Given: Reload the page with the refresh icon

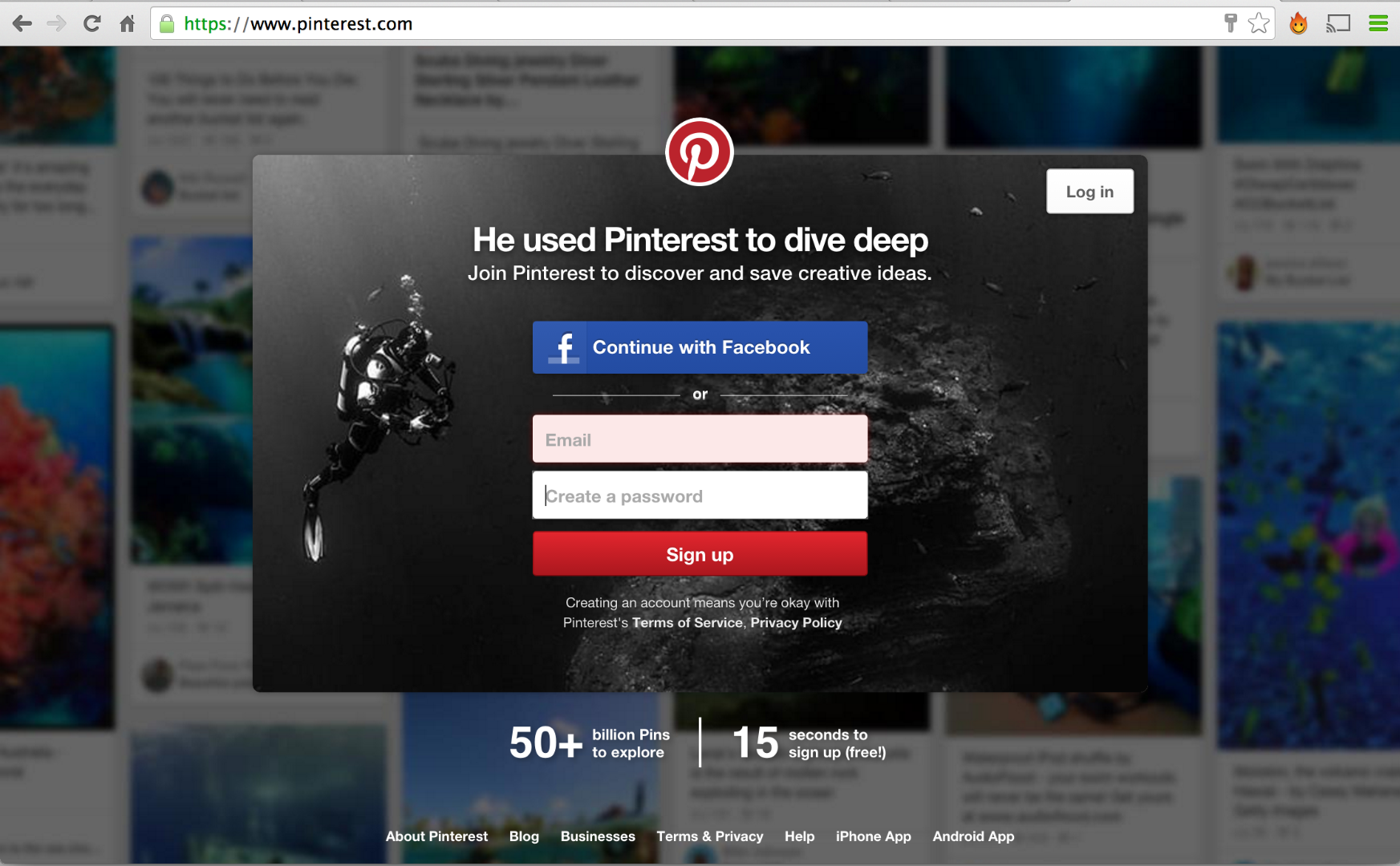Looking at the screenshot, I should pyautogui.click(x=91, y=24).
